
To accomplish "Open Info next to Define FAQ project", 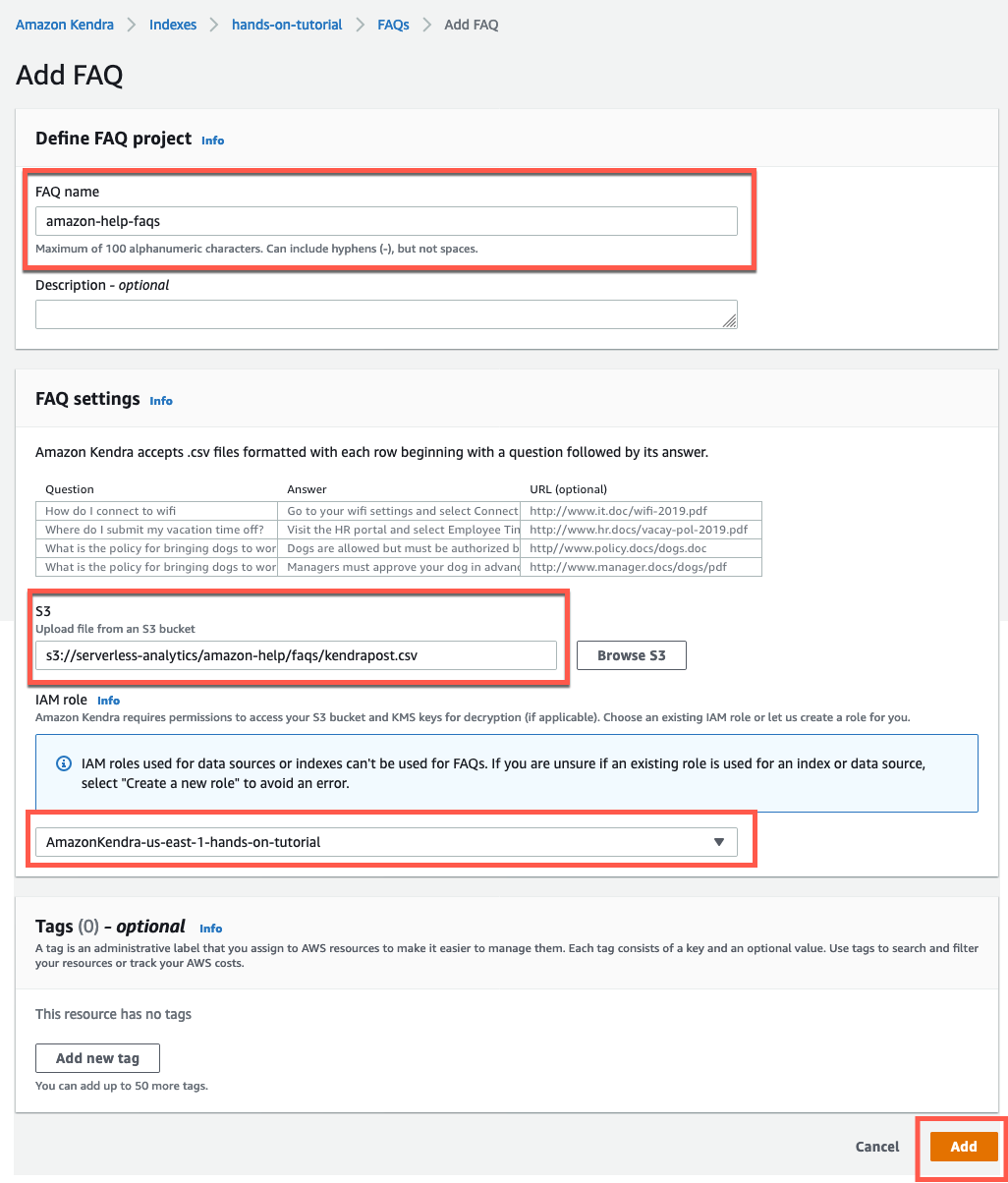I will click(x=212, y=140).
